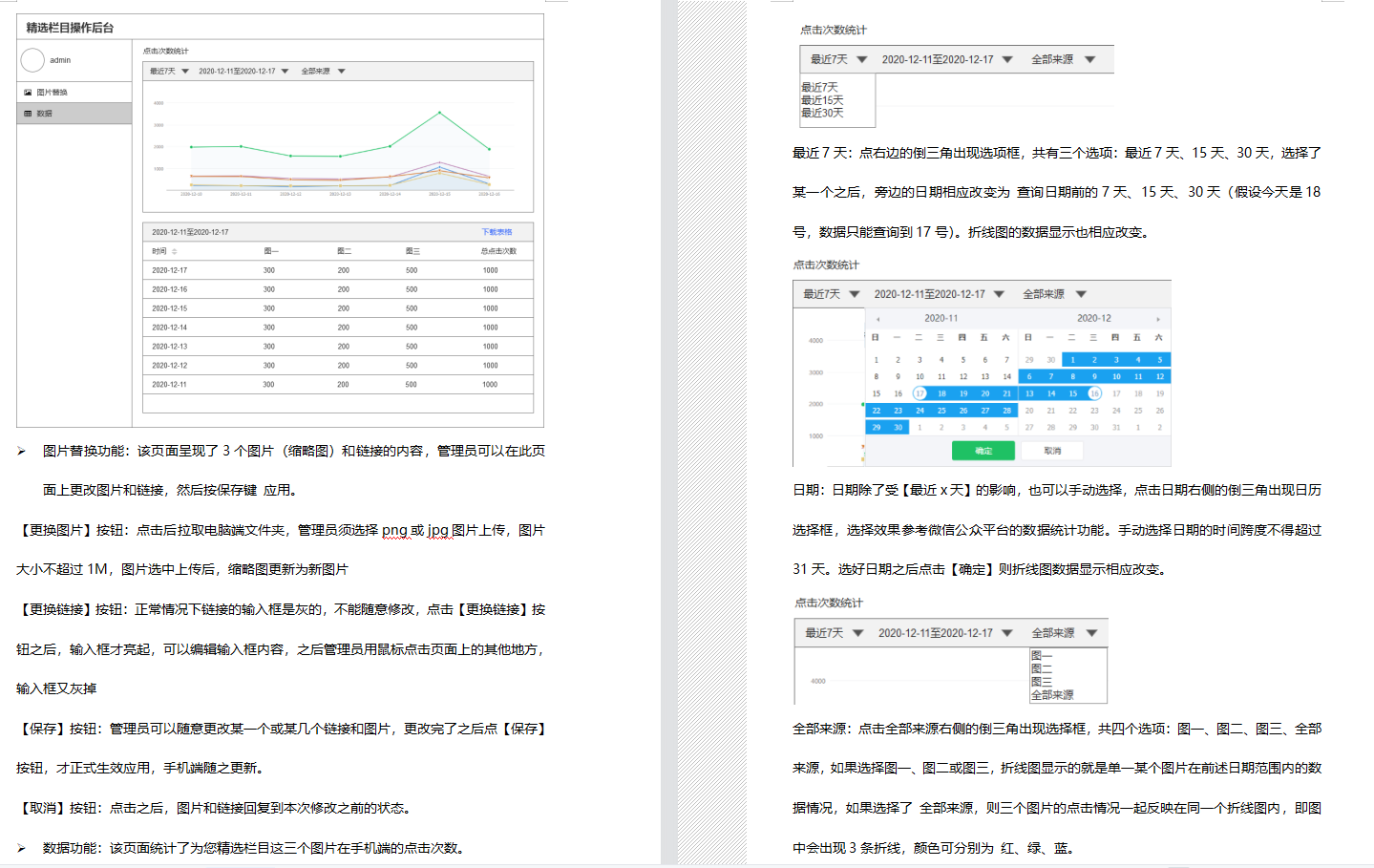Image resolution: width=1374 pixels, height=868 pixels.
Task: Select day 31 in the 2020-12 calendar
Action: (x=1116, y=428)
